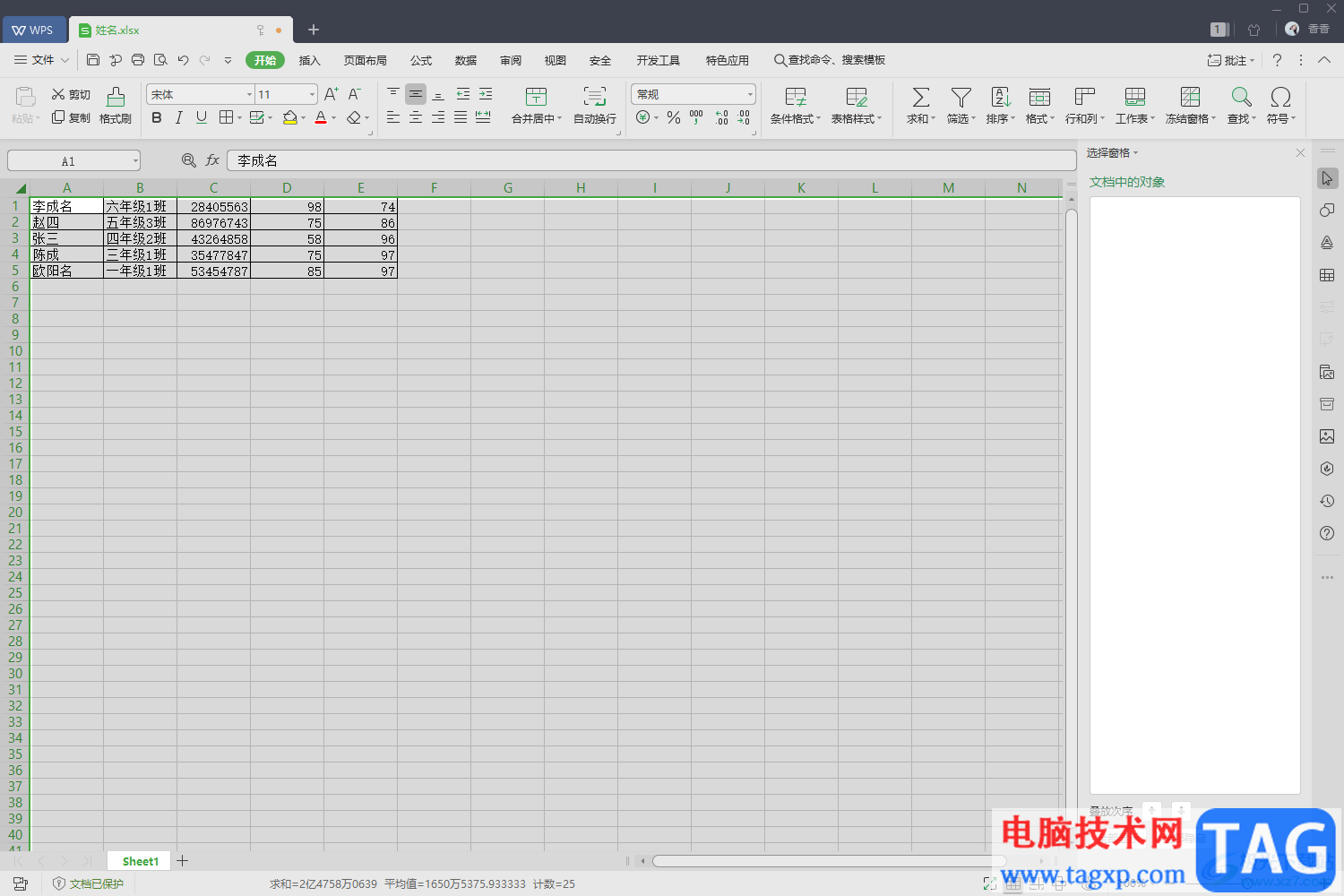
Task: Switch to the 视图 ribbon tab
Action: [556, 60]
